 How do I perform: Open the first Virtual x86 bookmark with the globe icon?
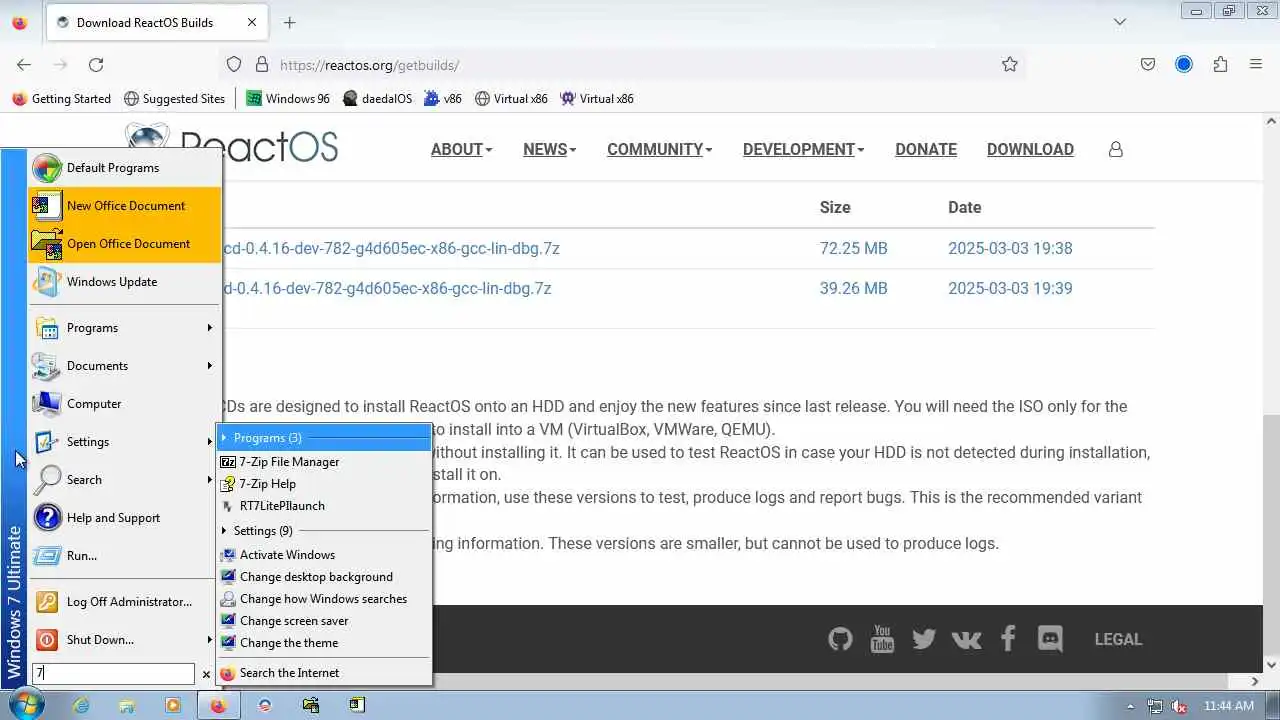coord(511,99)
